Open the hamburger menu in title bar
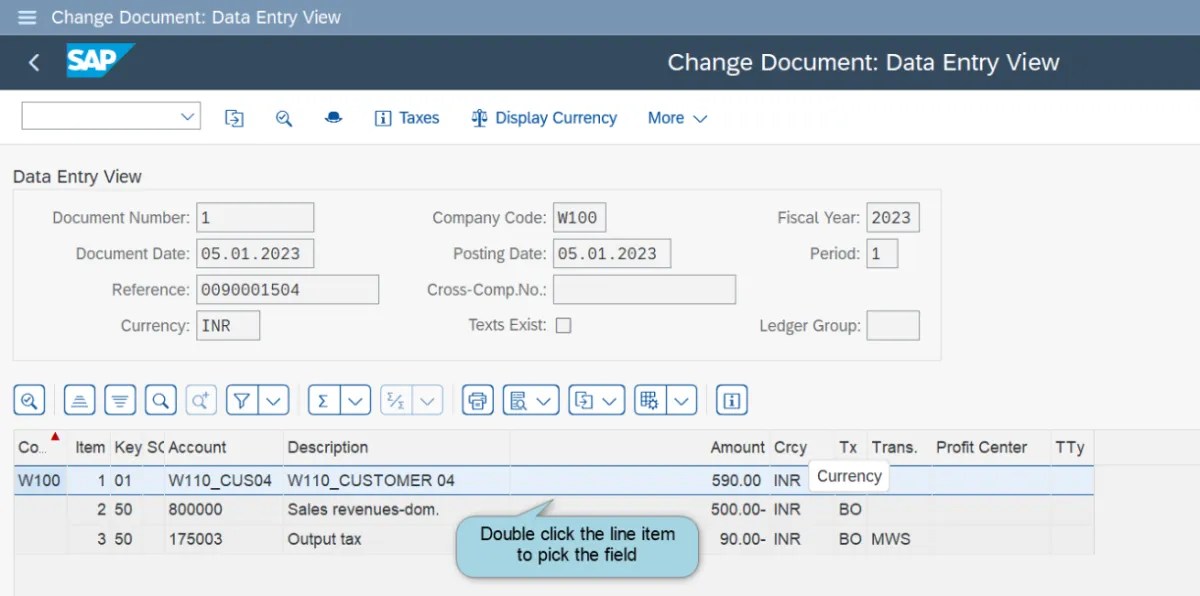This screenshot has height=596, width=1200. tap(26, 17)
